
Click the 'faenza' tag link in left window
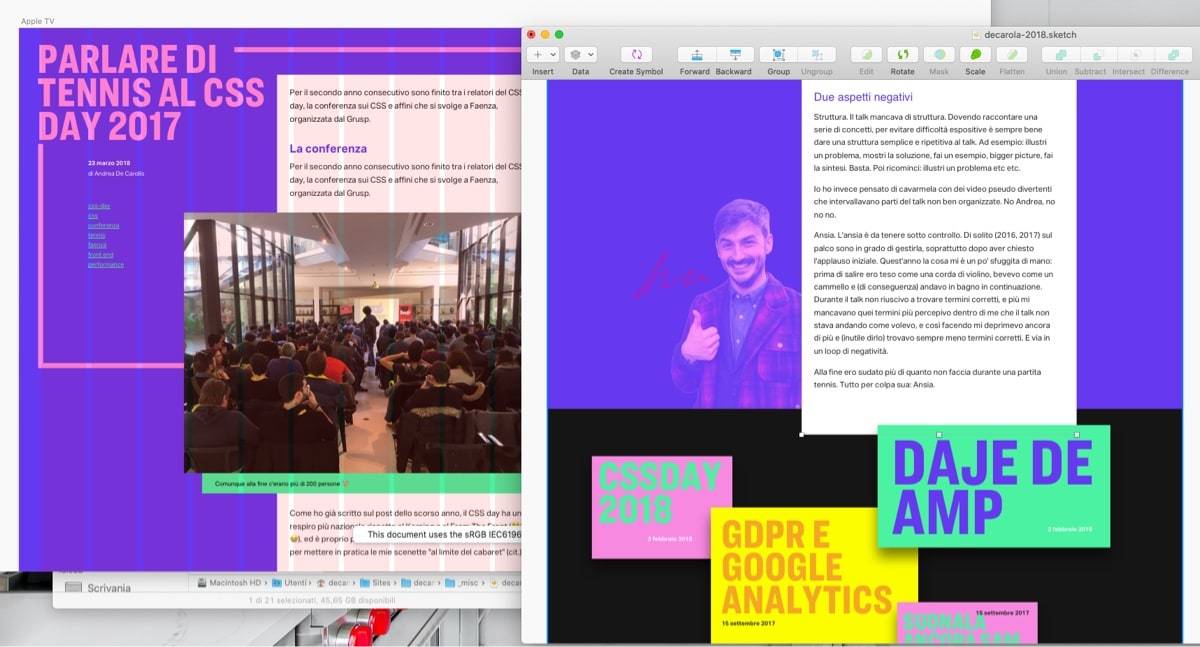pos(97,245)
